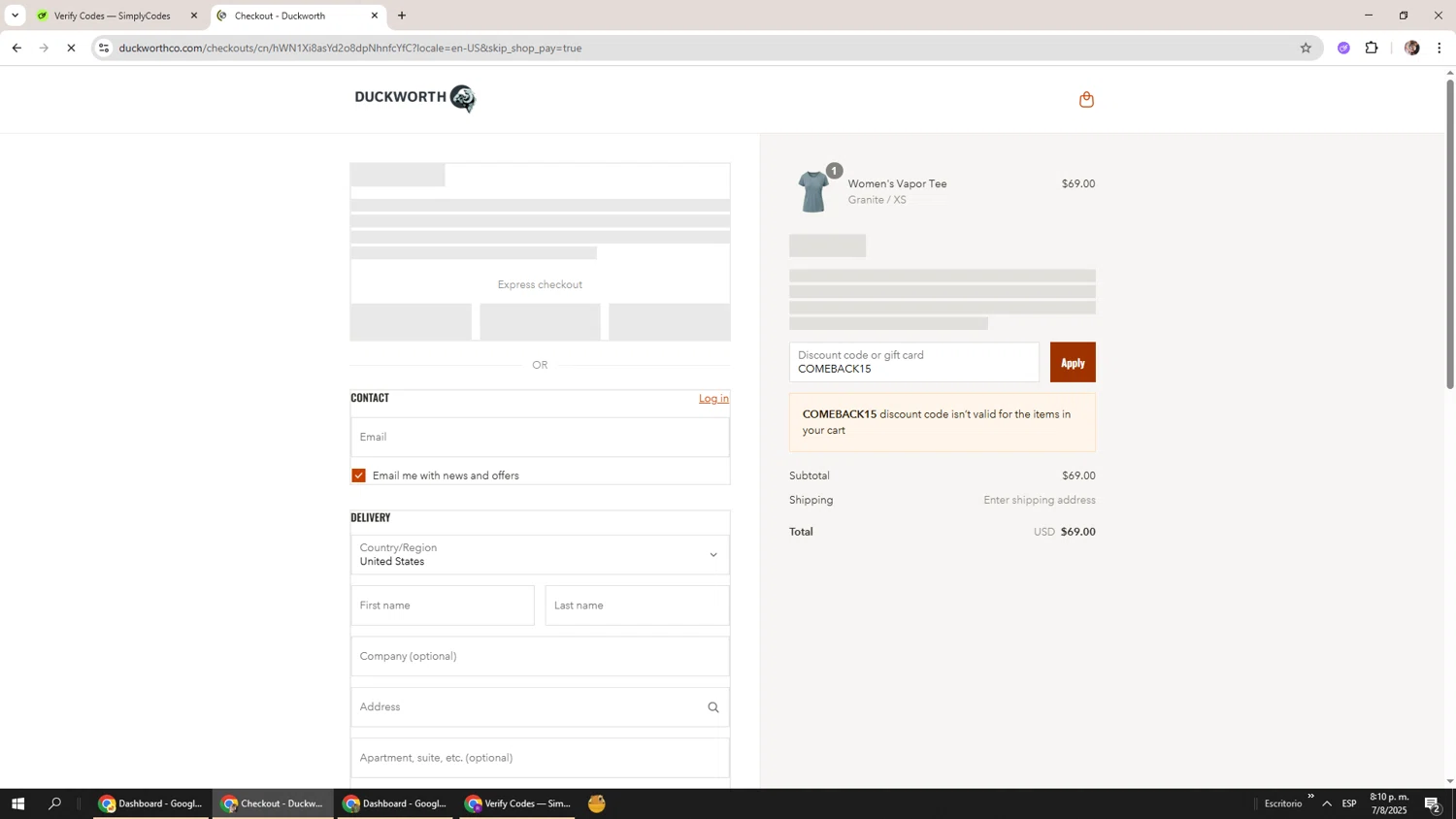The image size is (1456, 819).
Task: Toggle Email me with news and offers
Action: tap(359, 475)
